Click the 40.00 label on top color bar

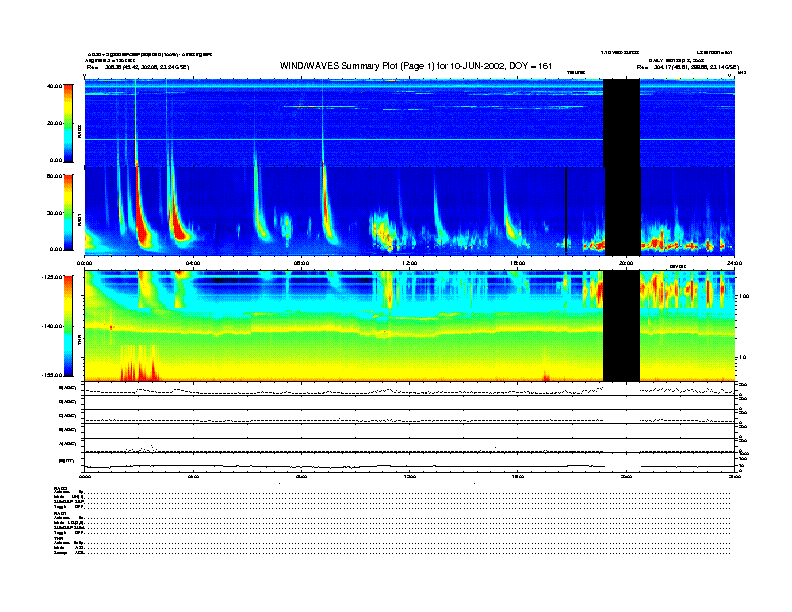coord(54,86)
